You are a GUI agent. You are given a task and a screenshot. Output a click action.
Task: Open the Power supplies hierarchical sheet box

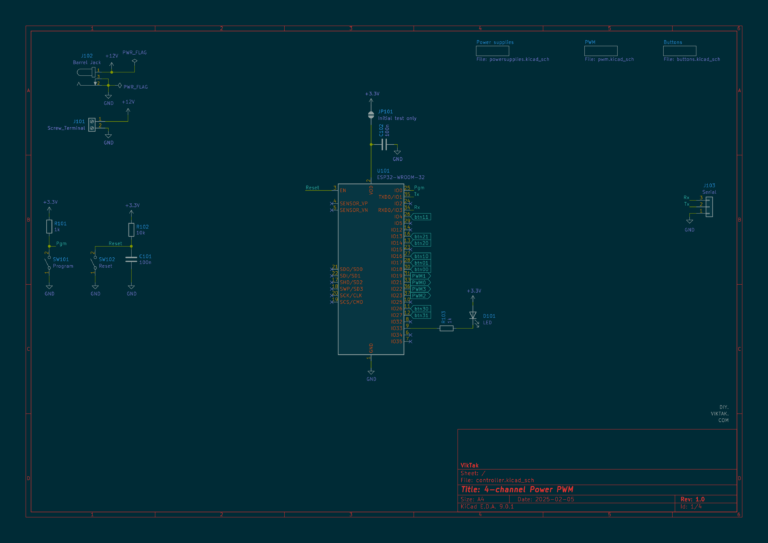coord(493,51)
